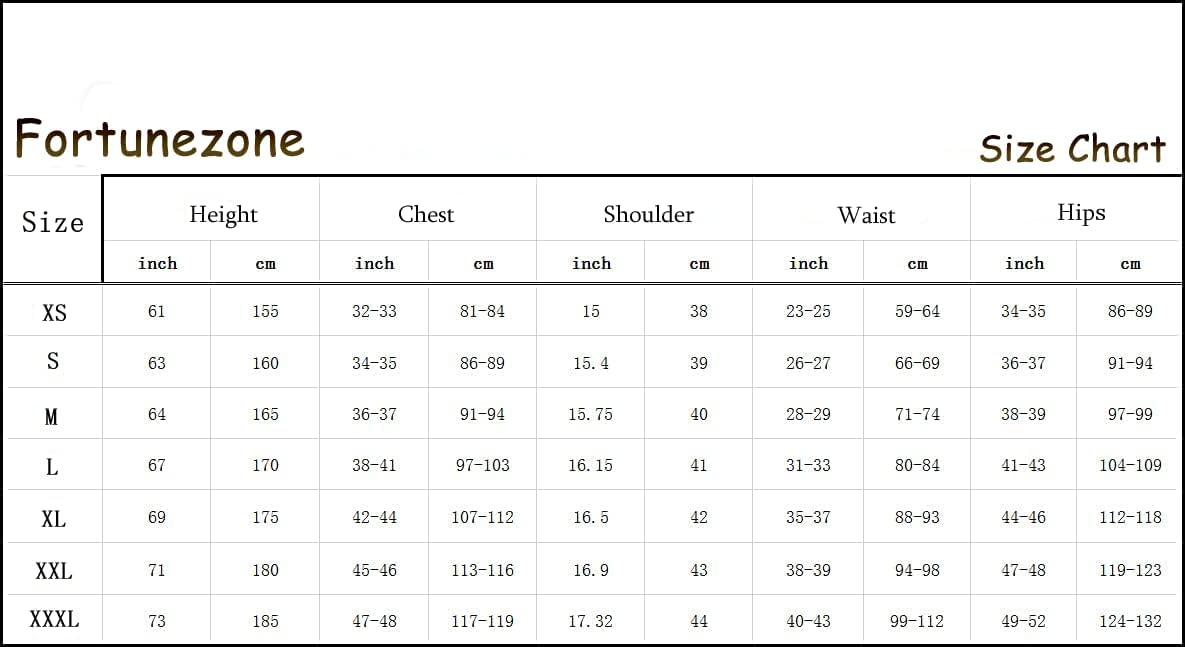Click the Shoulder column header

648,214
